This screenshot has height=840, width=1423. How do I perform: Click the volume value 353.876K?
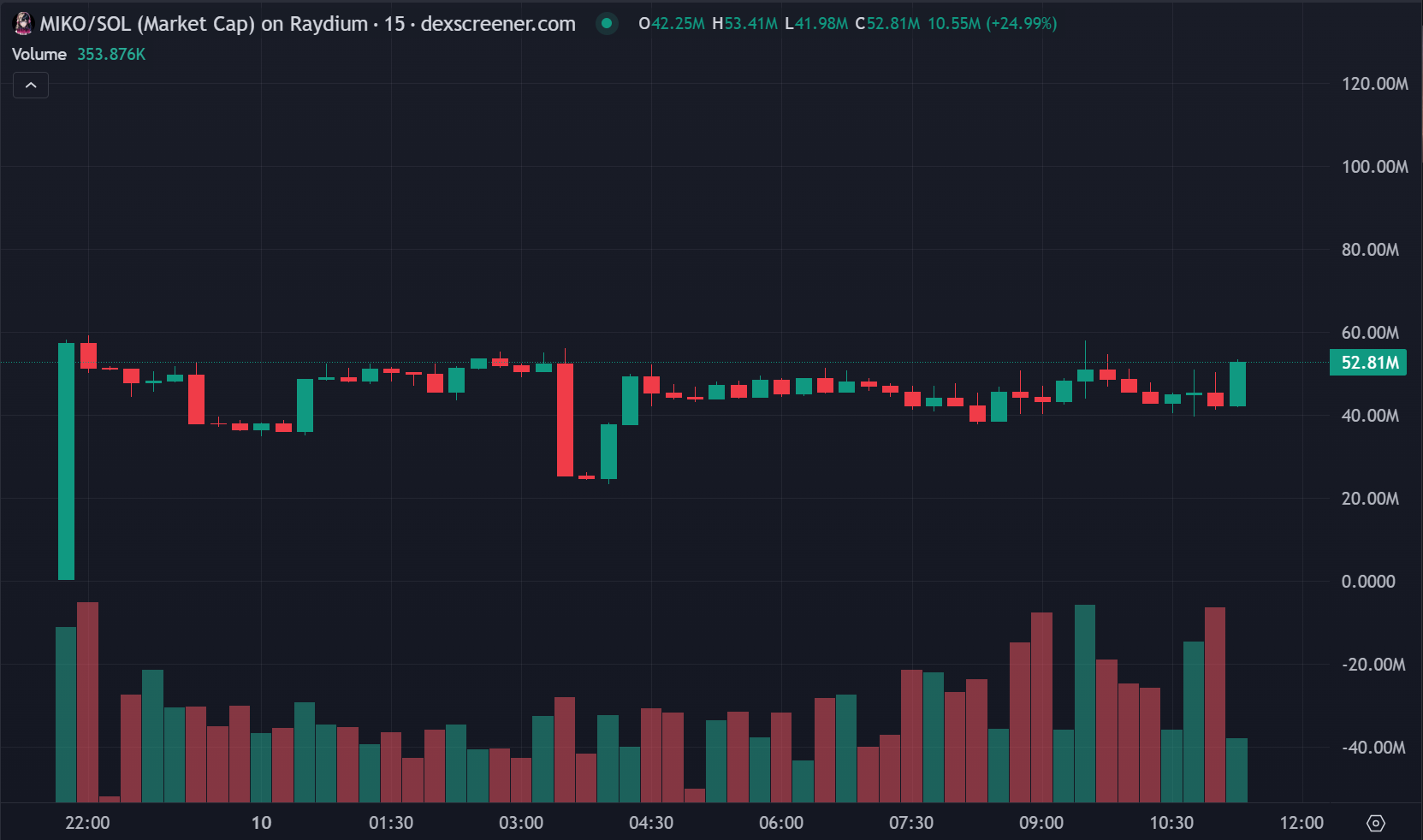[x=111, y=54]
